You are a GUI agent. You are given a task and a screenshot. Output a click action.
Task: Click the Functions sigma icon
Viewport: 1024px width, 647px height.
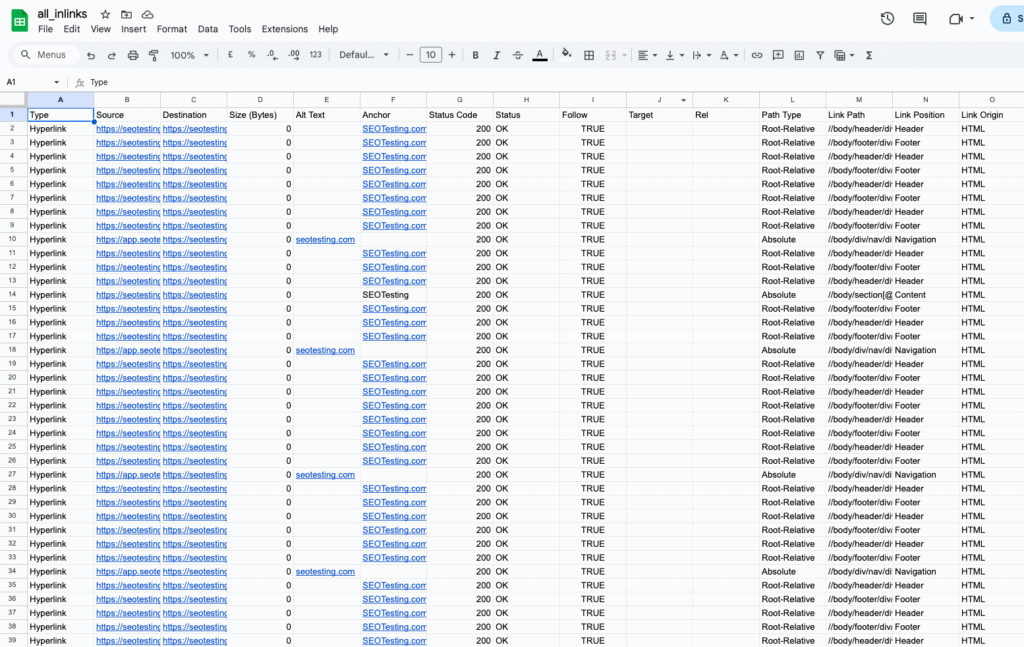[869, 55]
